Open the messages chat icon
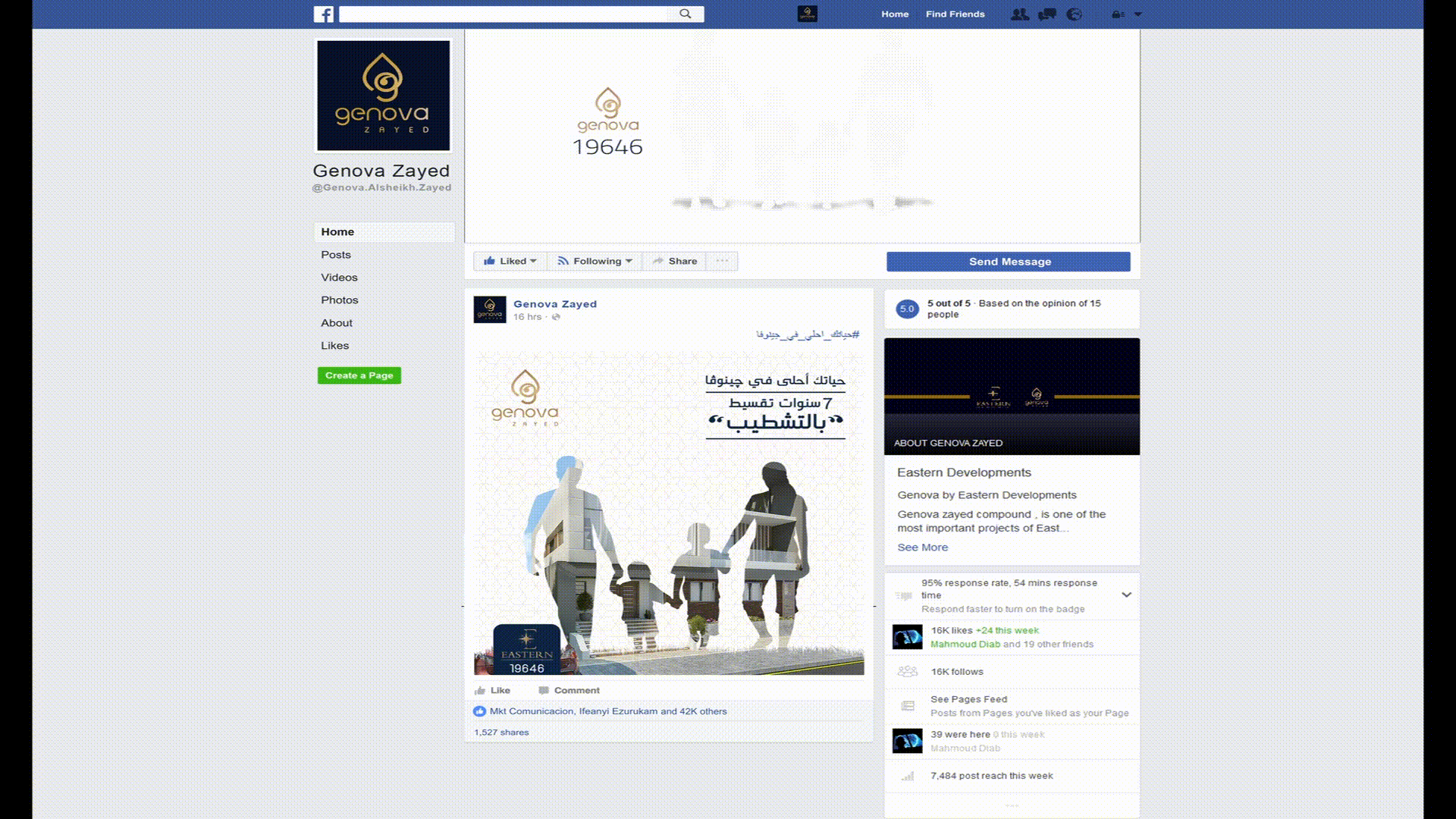This screenshot has height=819, width=1456. click(x=1047, y=14)
